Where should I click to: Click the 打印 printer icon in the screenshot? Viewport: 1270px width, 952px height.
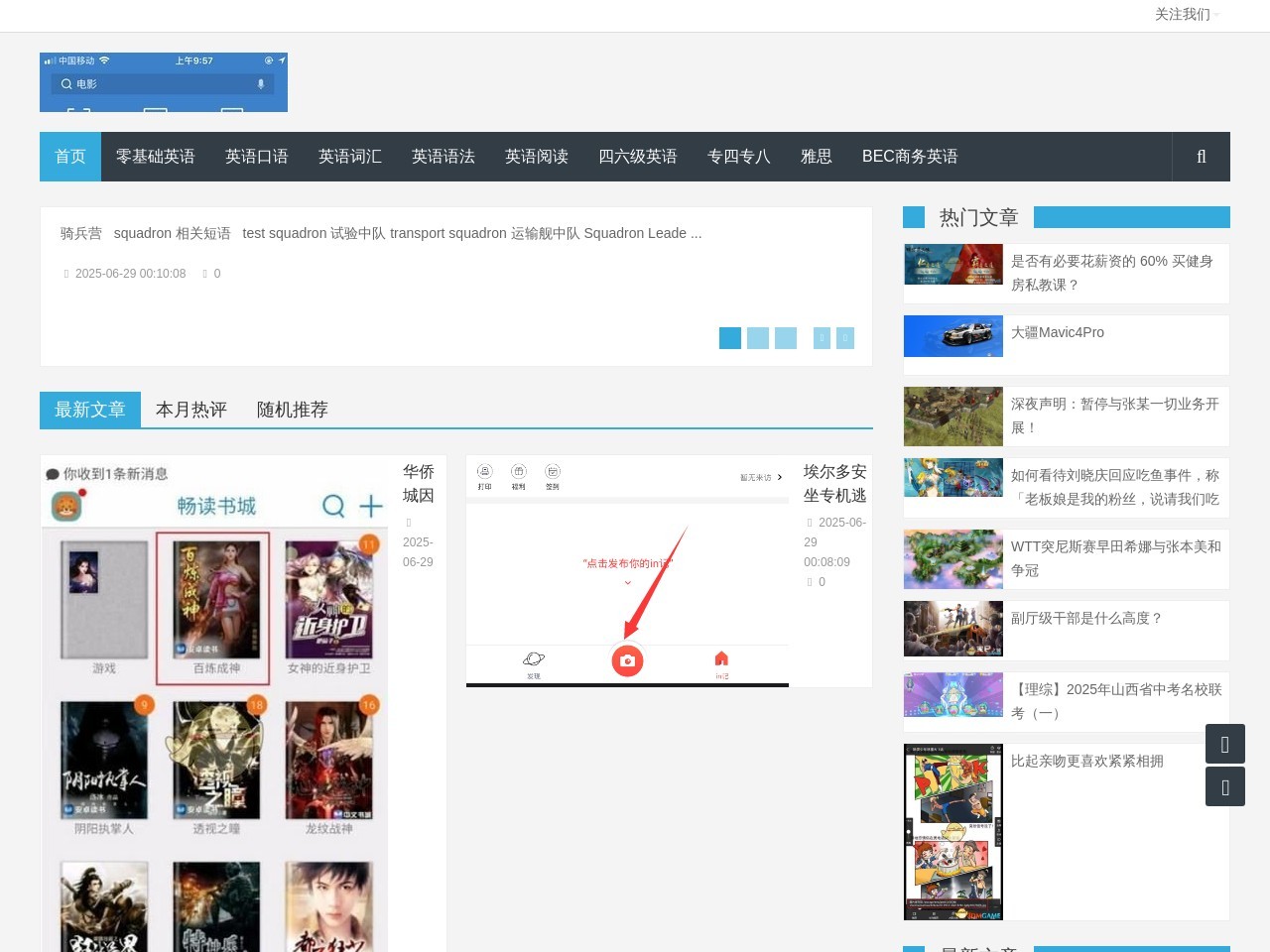484,471
